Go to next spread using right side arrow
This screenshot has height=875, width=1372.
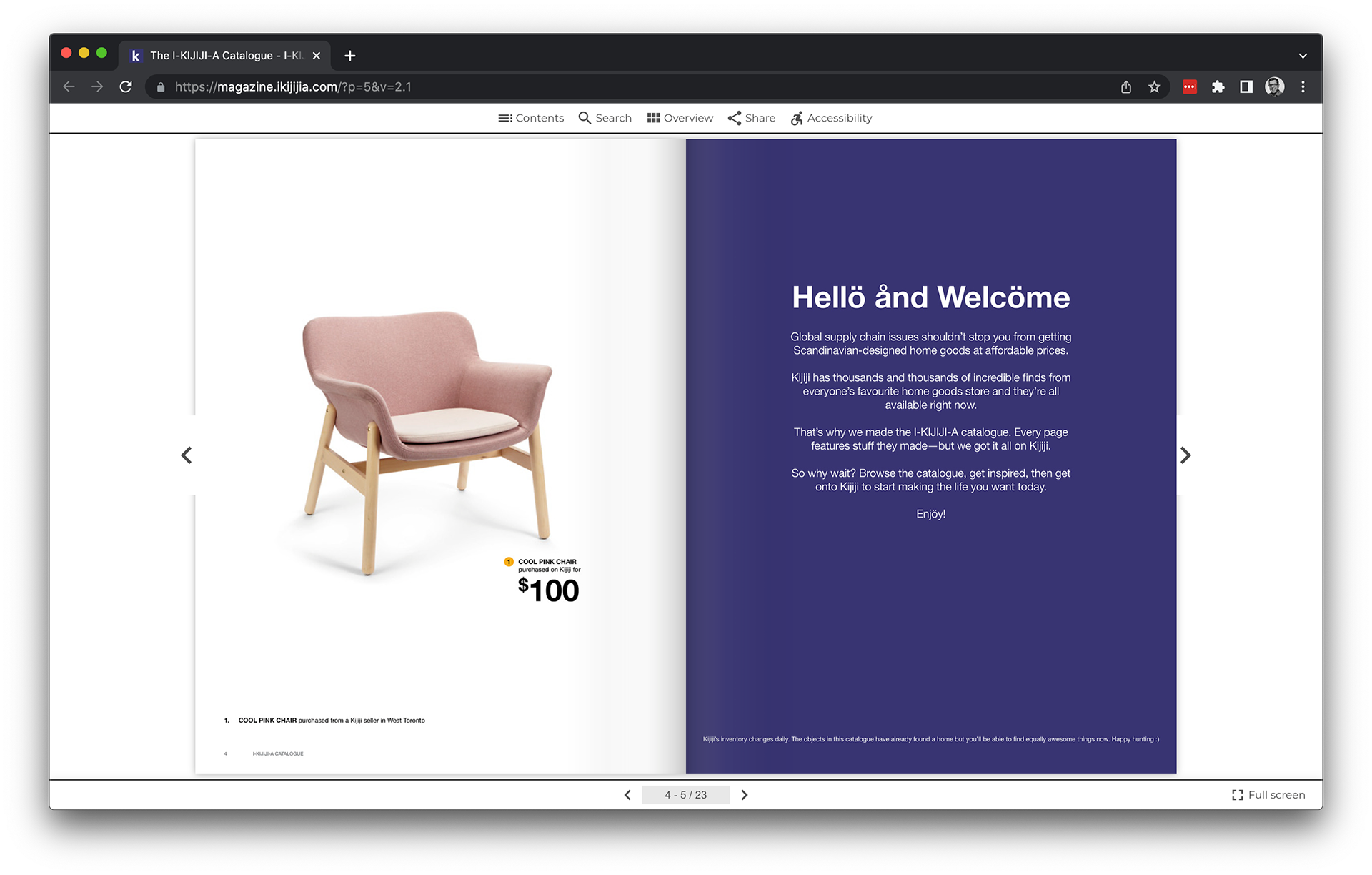(1185, 455)
